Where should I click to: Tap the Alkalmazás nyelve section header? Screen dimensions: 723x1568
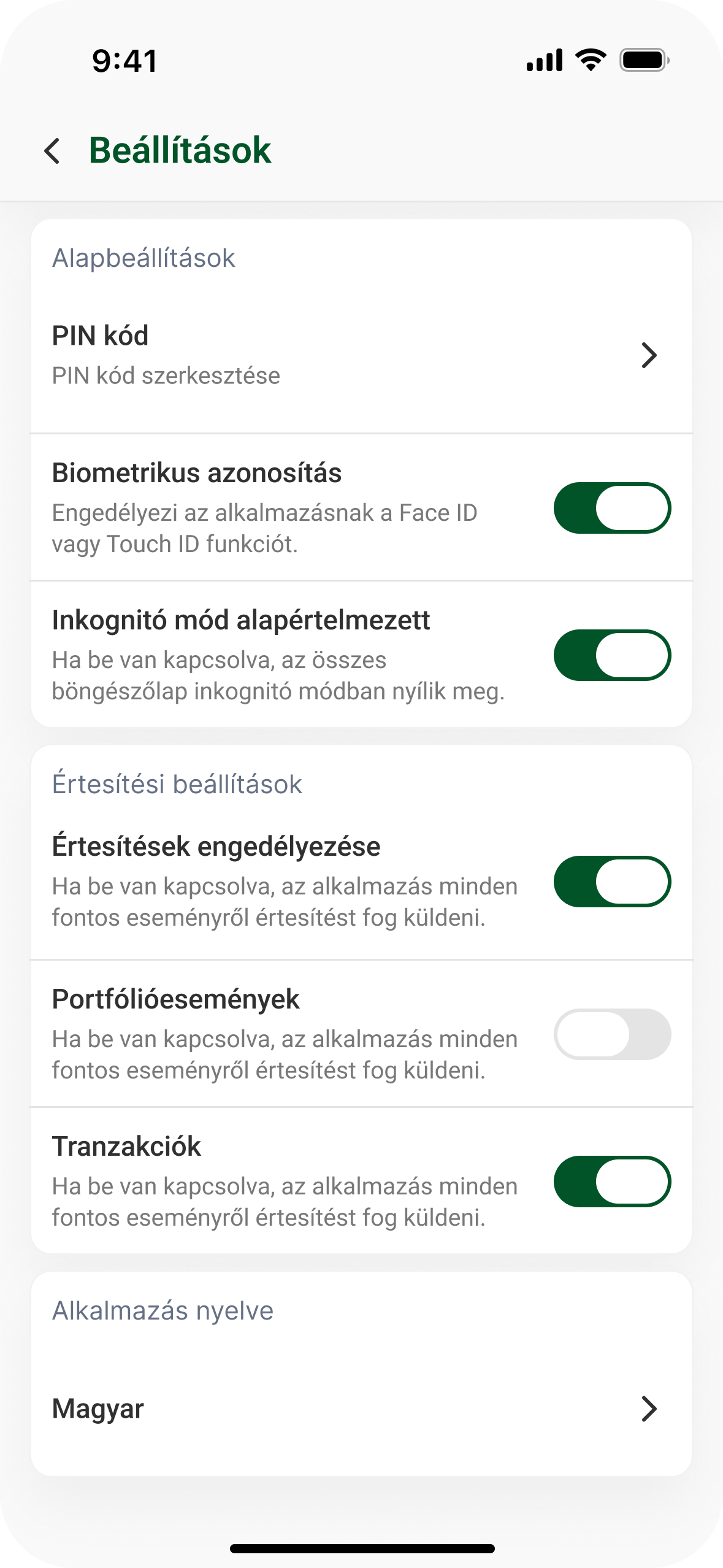click(x=163, y=1310)
